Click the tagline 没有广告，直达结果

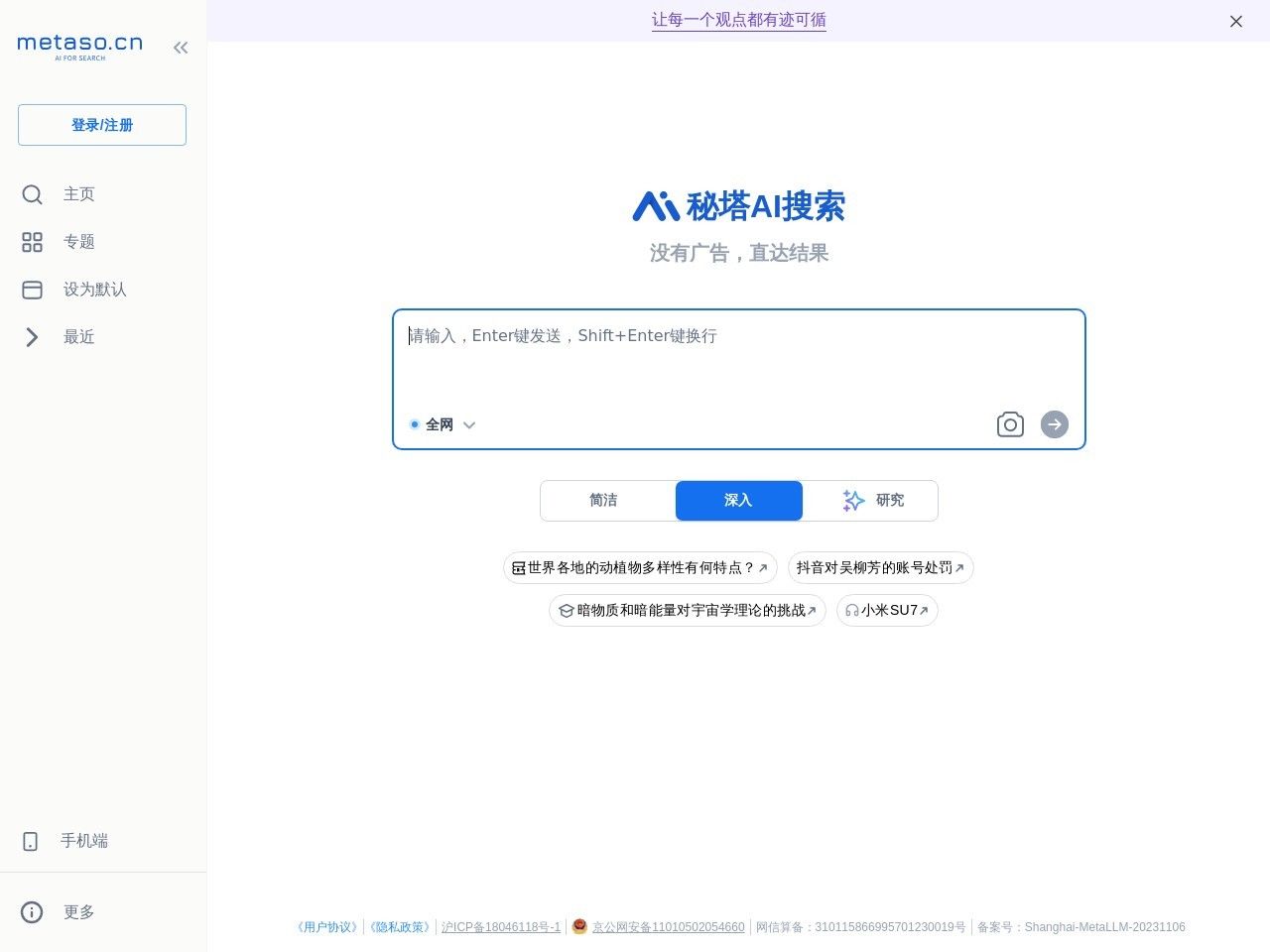pyautogui.click(x=739, y=254)
